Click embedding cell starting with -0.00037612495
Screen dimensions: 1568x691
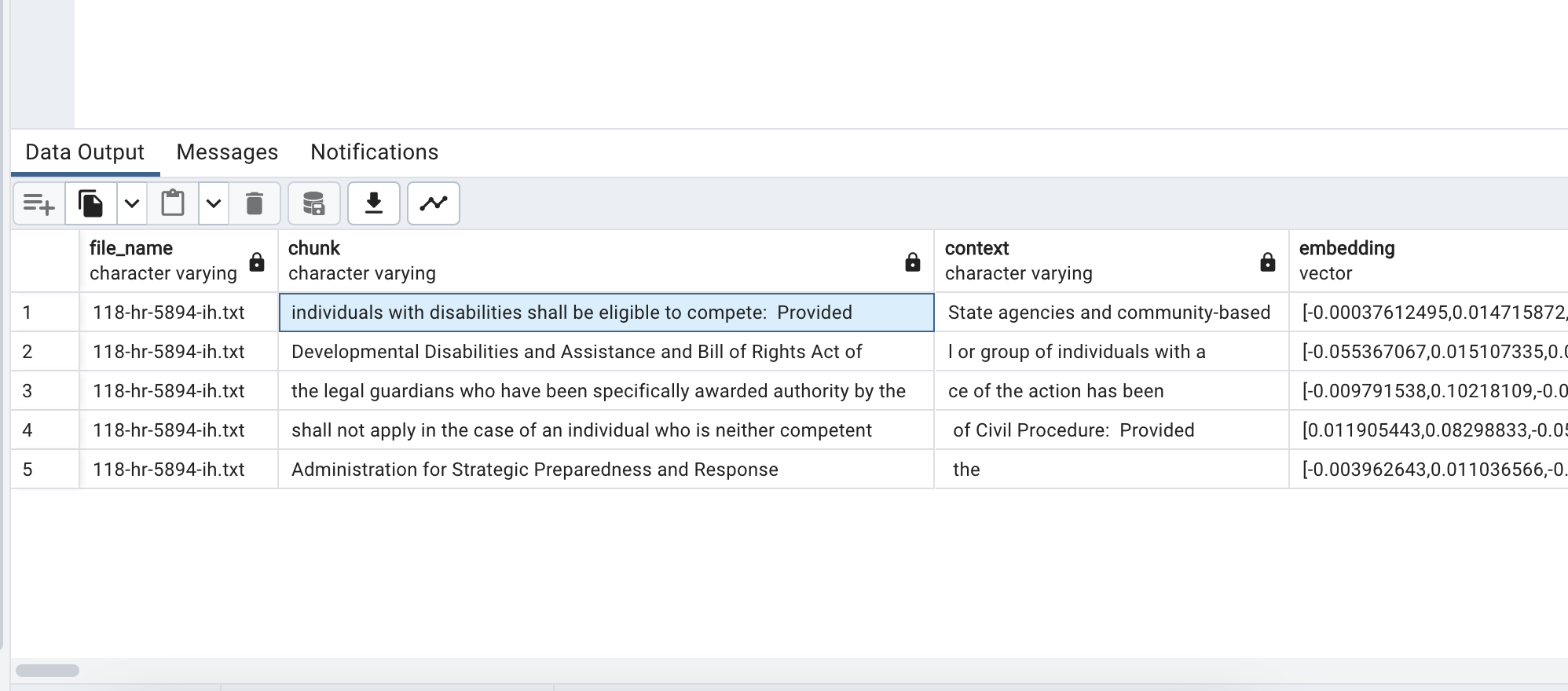[1429, 313]
